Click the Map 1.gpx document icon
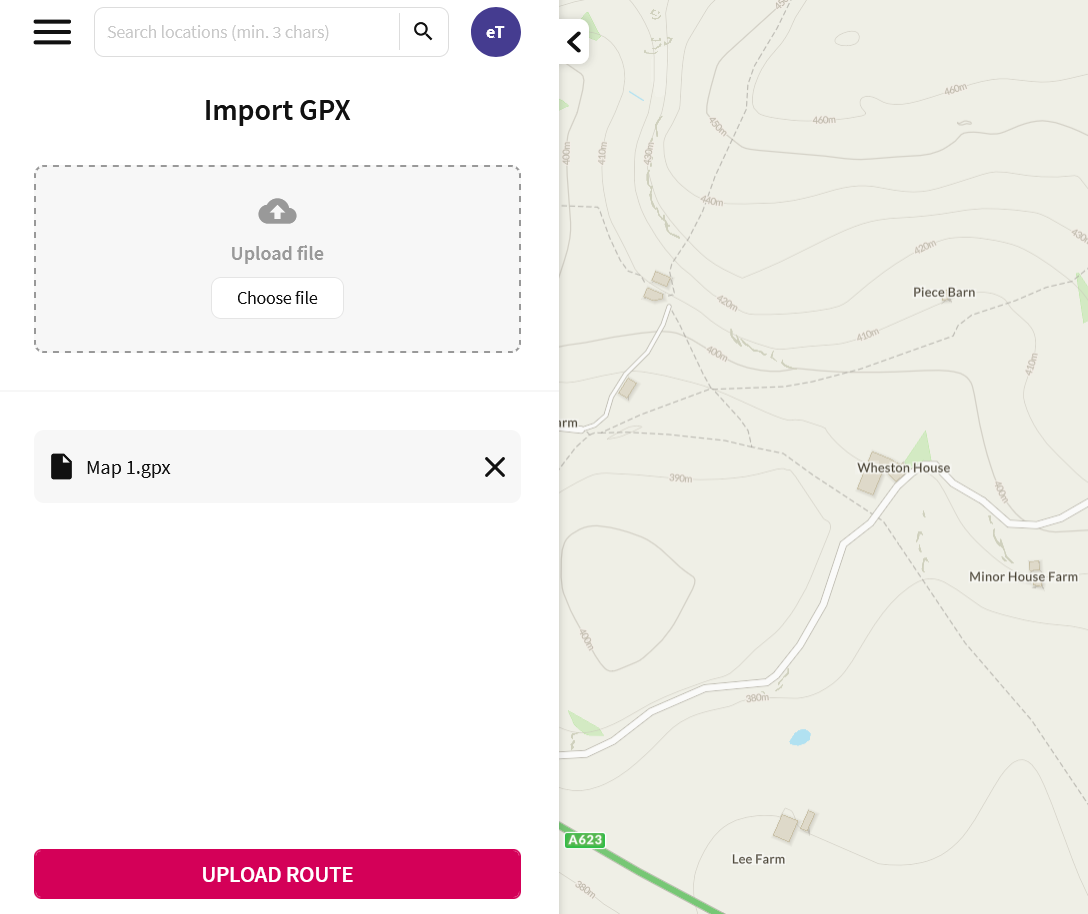The image size is (1088, 914). [x=62, y=467]
